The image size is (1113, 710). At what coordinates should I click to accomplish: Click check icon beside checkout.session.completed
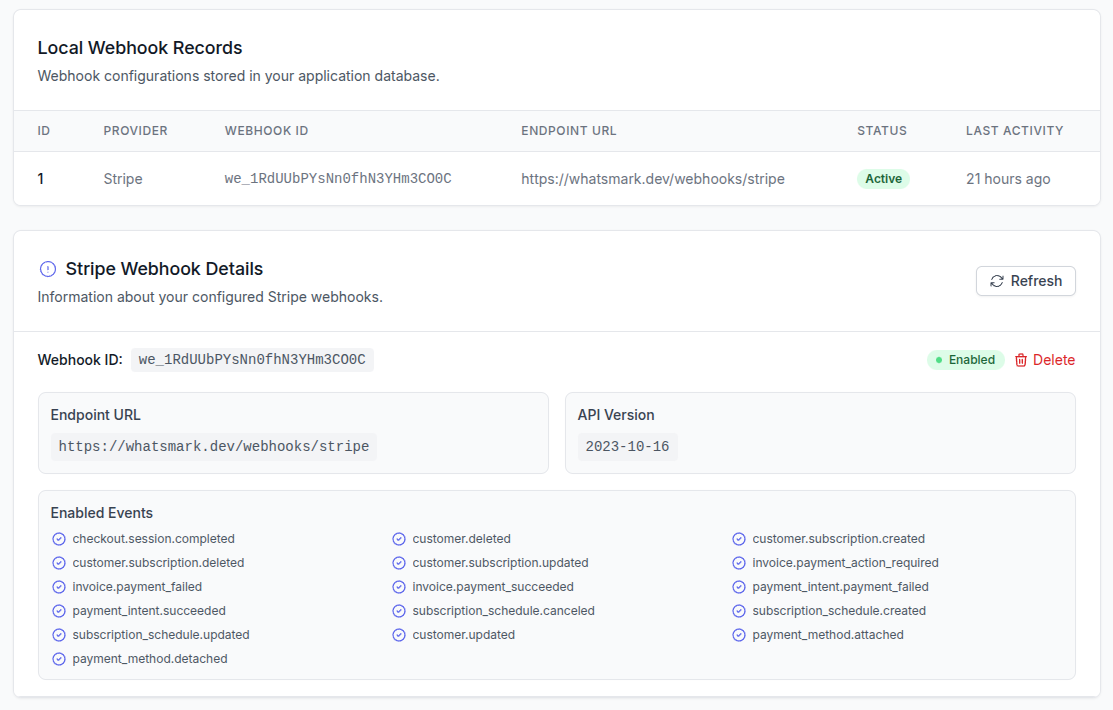59,539
